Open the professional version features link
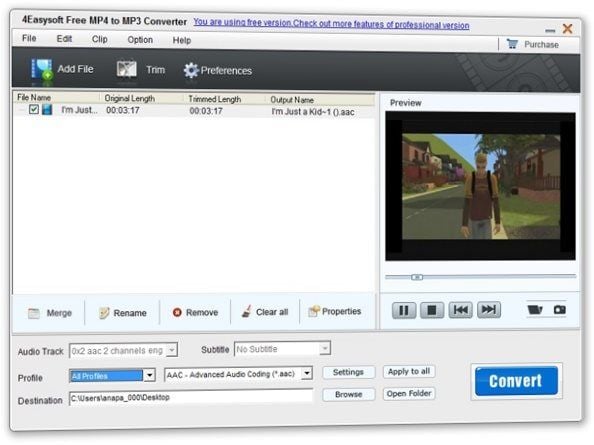The height and width of the screenshot is (445, 594). [331, 24]
